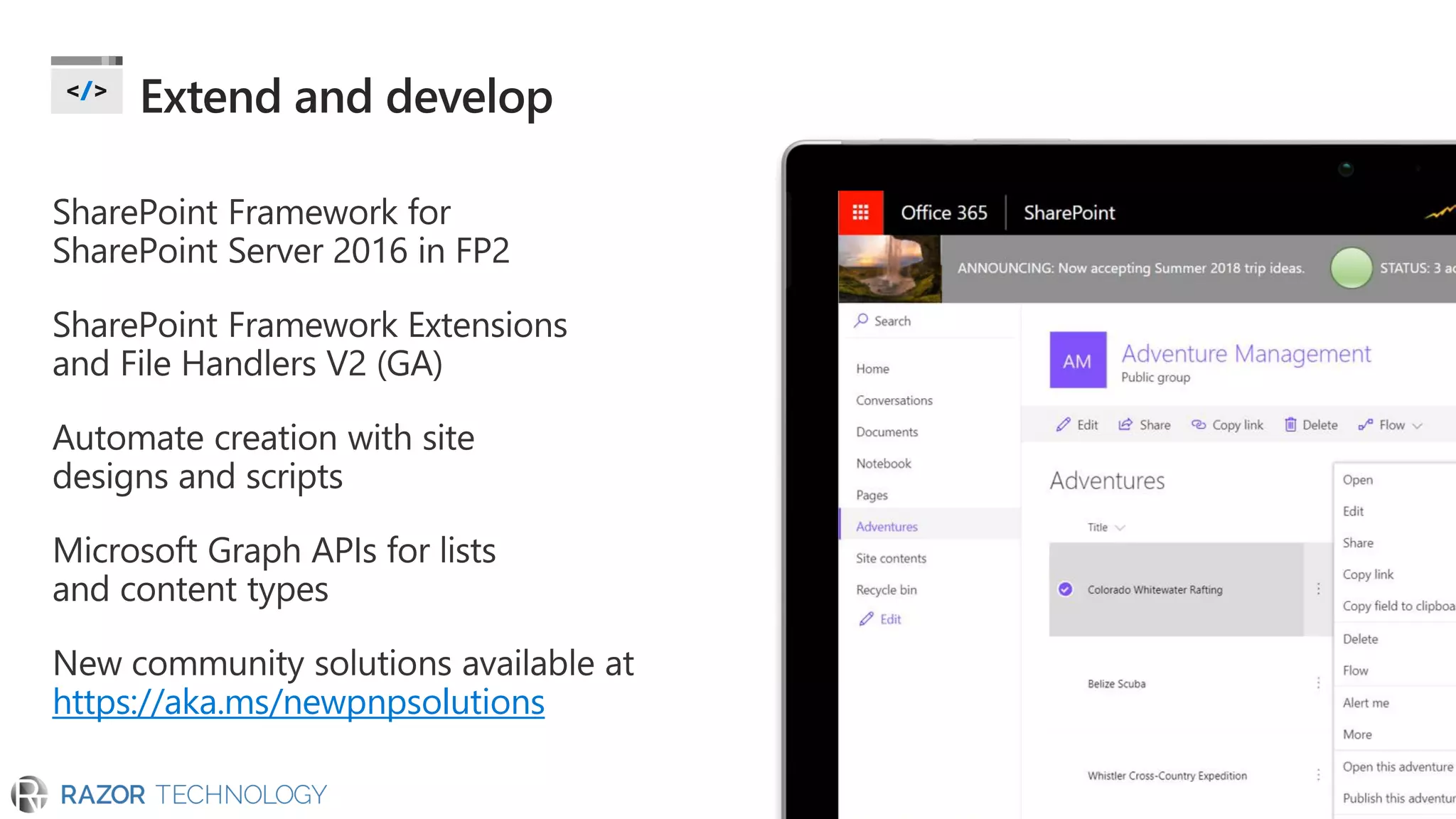Click the Public group label
Image resolution: width=1456 pixels, height=819 pixels.
click(1155, 378)
